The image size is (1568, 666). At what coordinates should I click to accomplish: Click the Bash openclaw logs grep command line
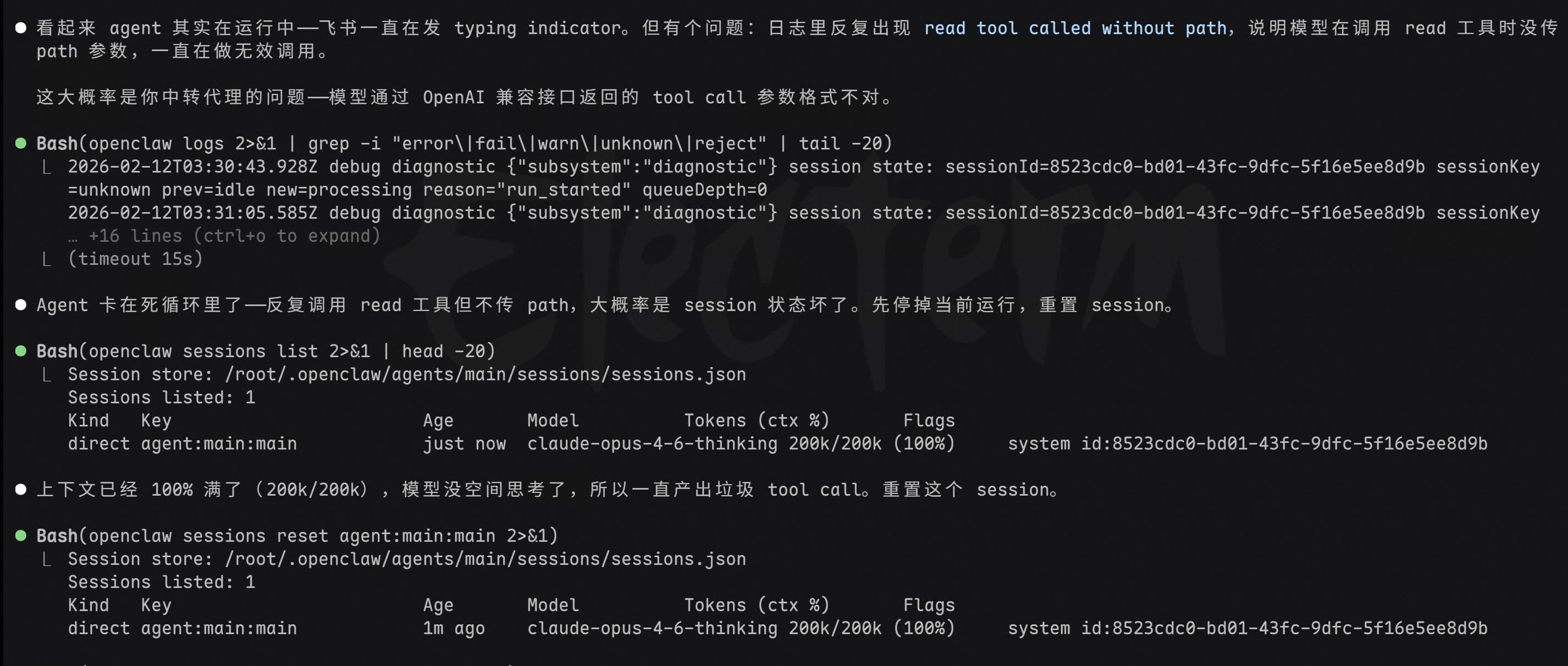464,143
